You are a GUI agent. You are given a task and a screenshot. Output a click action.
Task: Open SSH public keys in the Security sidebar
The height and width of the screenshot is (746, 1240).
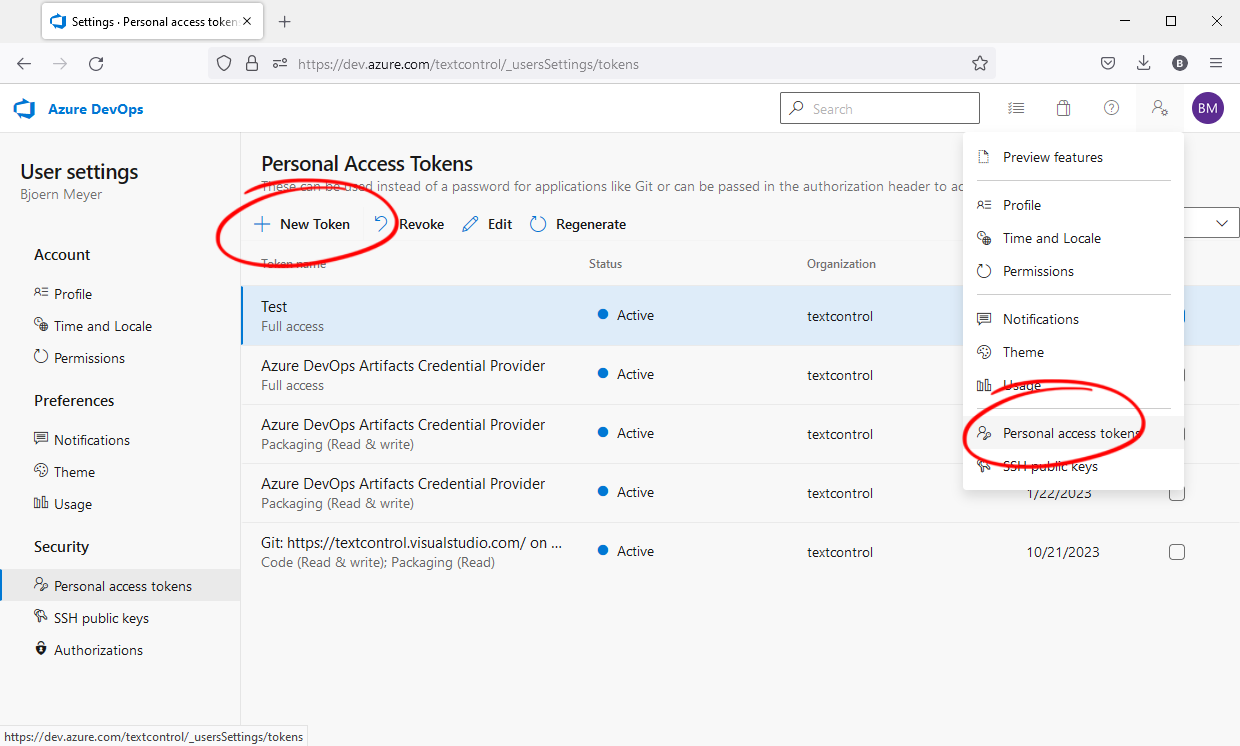tap(100, 617)
